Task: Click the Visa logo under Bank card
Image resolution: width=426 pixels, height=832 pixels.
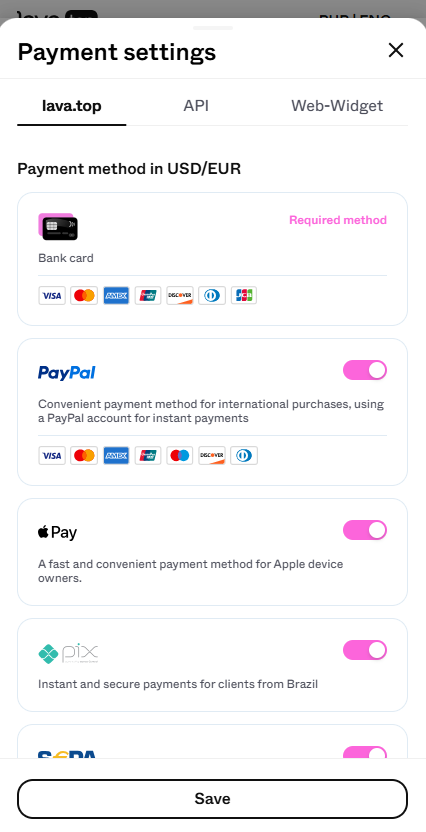Action: pyautogui.click(x=52, y=296)
